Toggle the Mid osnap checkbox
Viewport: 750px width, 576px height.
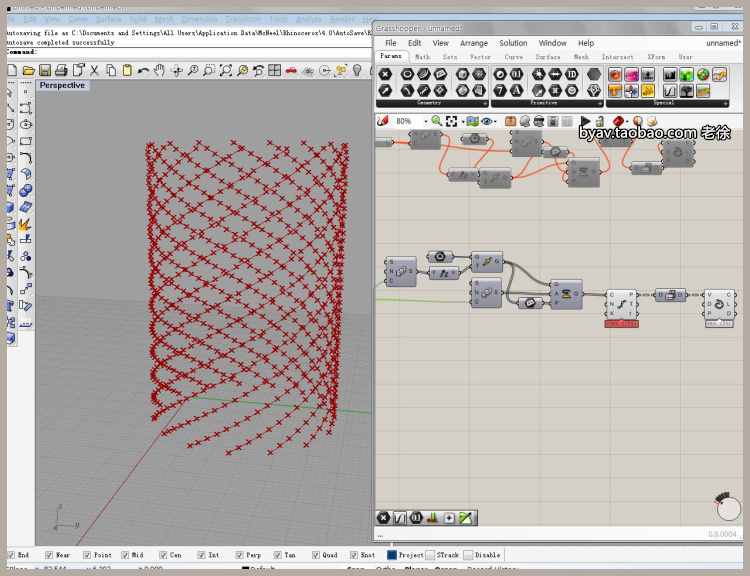[125, 555]
